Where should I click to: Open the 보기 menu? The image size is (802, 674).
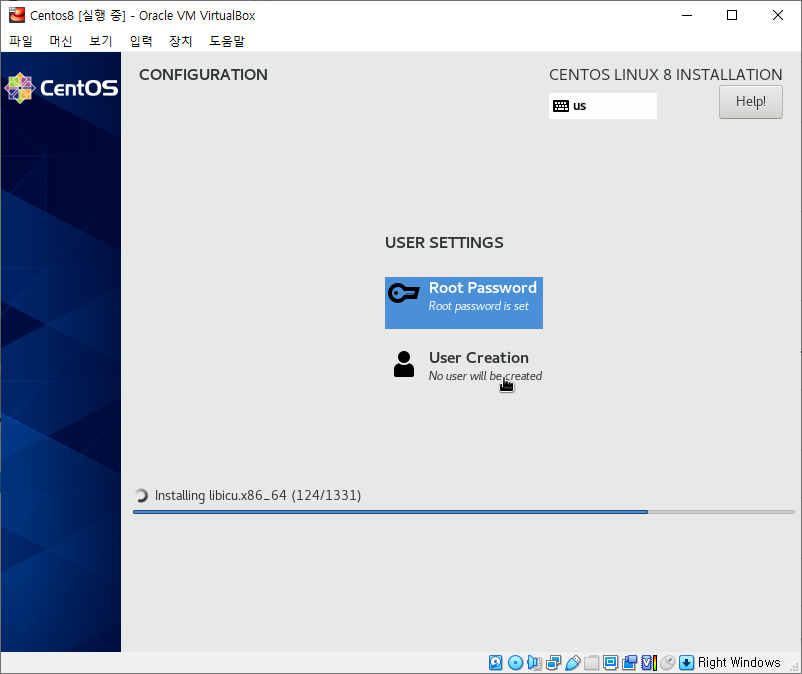coord(101,41)
